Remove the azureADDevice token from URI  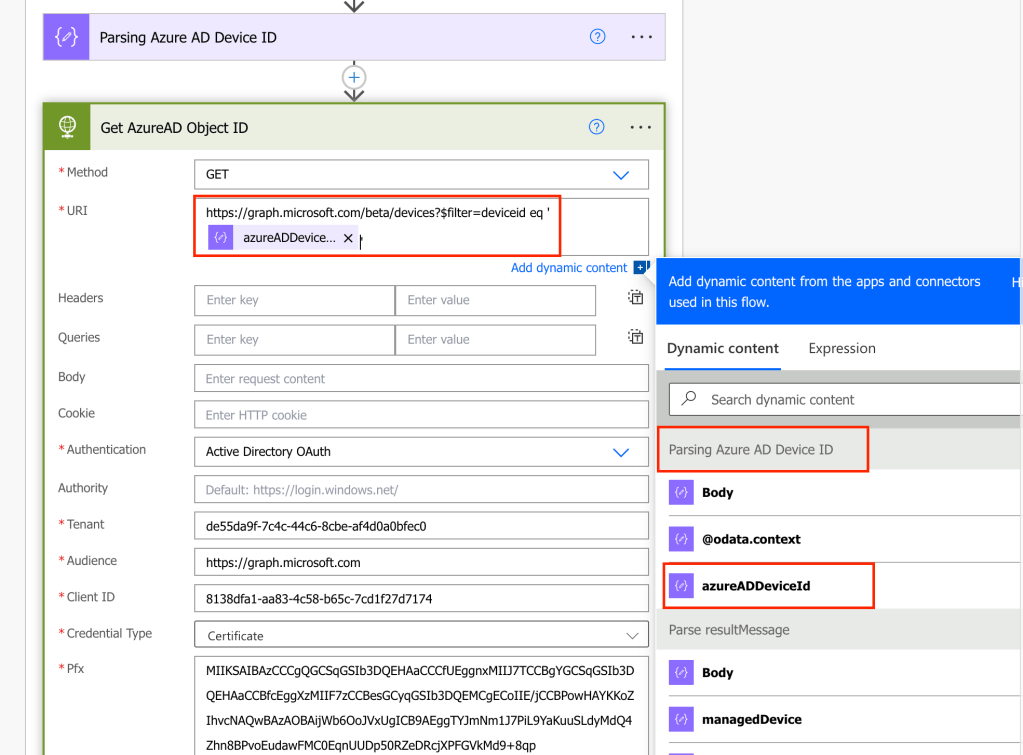[x=348, y=238]
